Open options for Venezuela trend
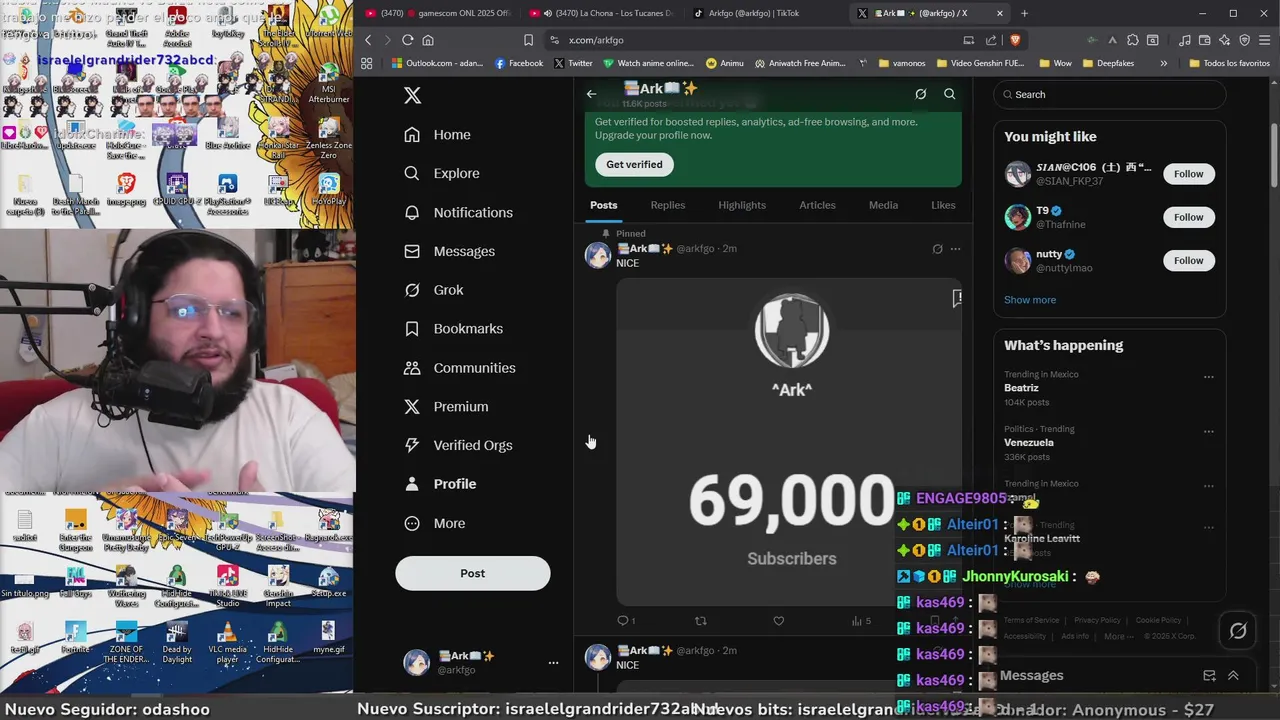This screenshot has height=720, width=1280. pyautogui.click(x=1208, y=432)
